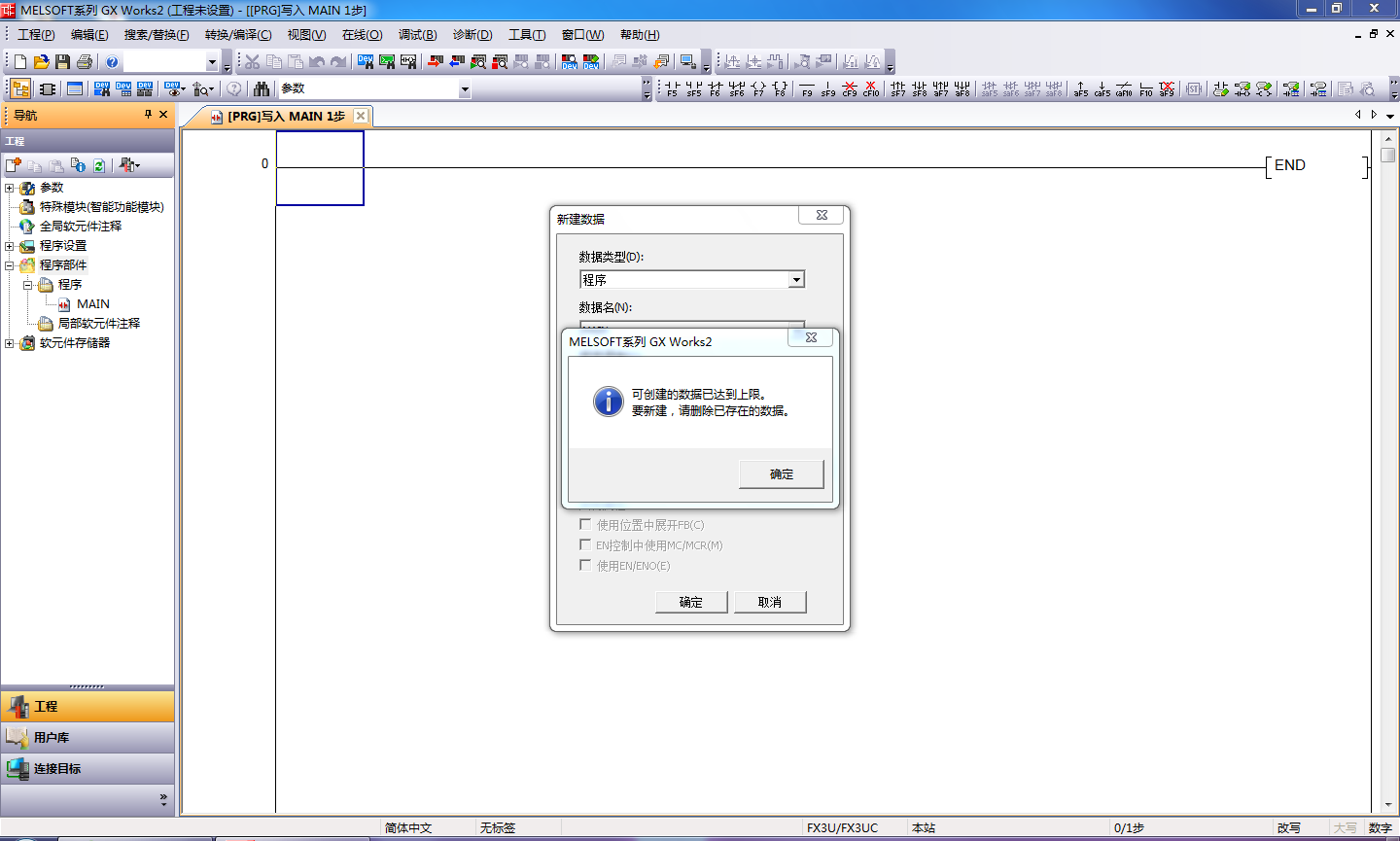Click the Print icon in the toolbar
1400x841 pixels.
(85, 62)
